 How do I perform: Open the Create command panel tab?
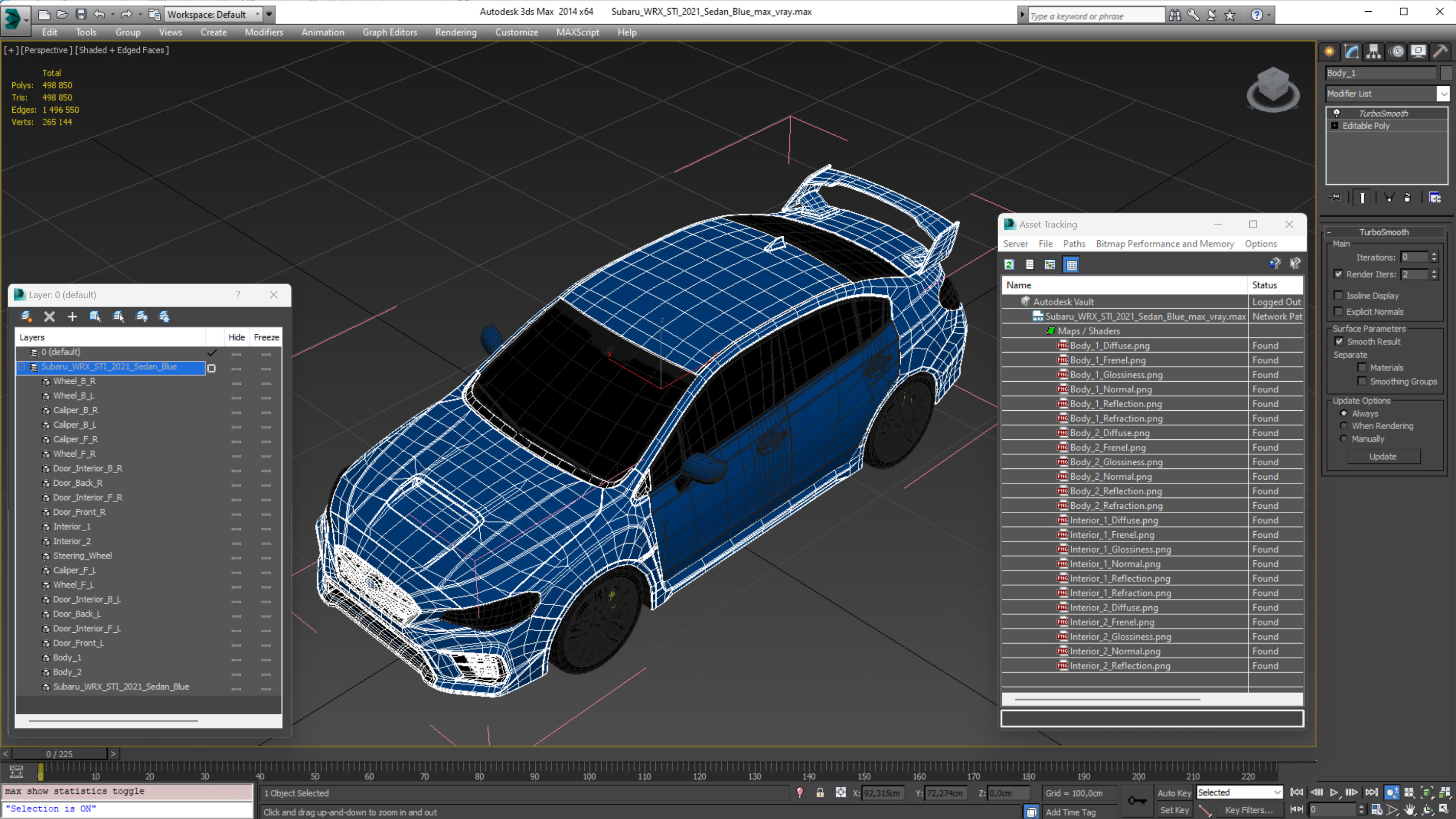(x=1329, y=52)
